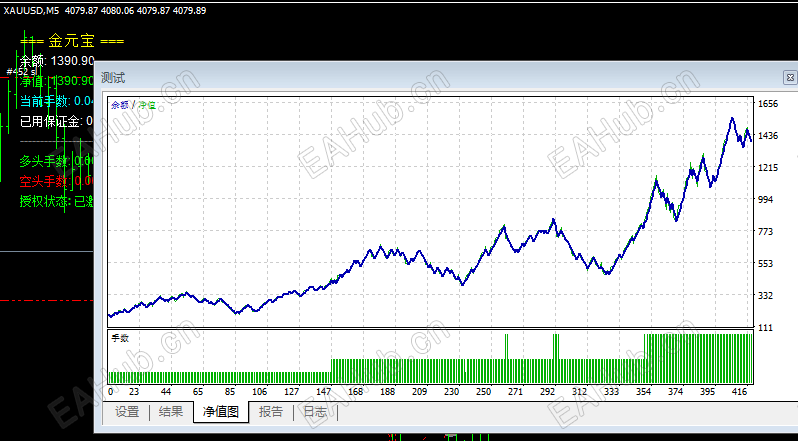
Task: Click the 空头手数 short lots line
Action: [56, 182]
